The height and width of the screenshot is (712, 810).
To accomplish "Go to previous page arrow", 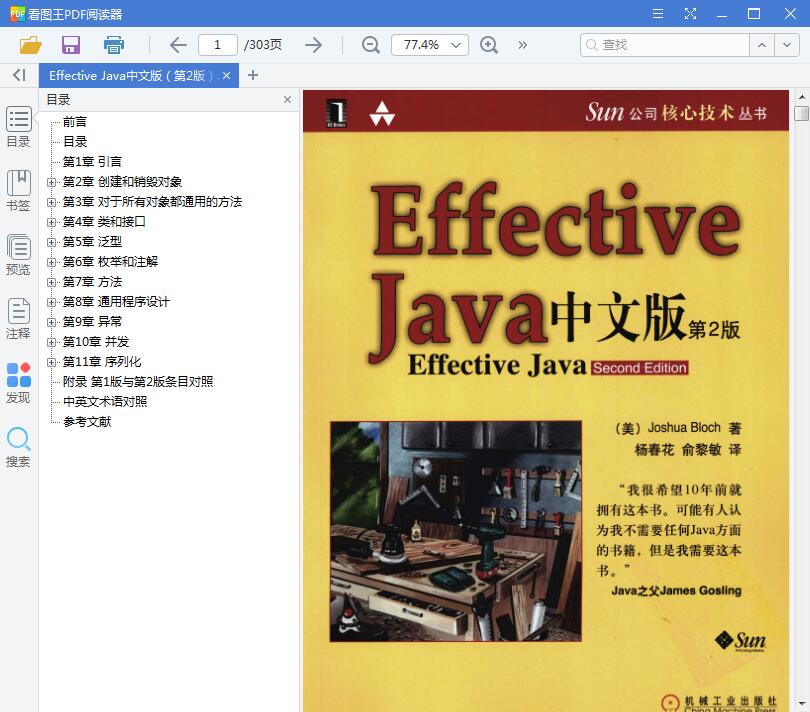I will [178, 45].
